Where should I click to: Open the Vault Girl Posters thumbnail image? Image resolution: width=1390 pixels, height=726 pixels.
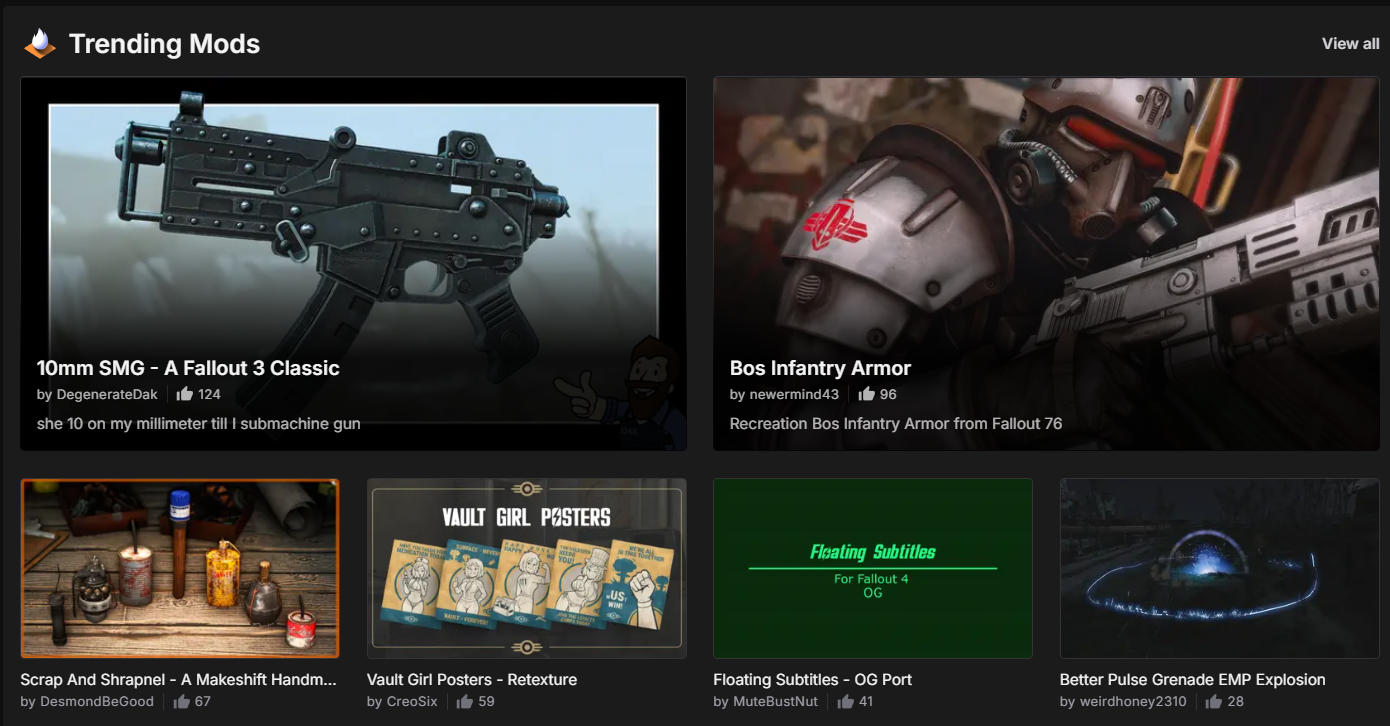[x=526, y=568]
